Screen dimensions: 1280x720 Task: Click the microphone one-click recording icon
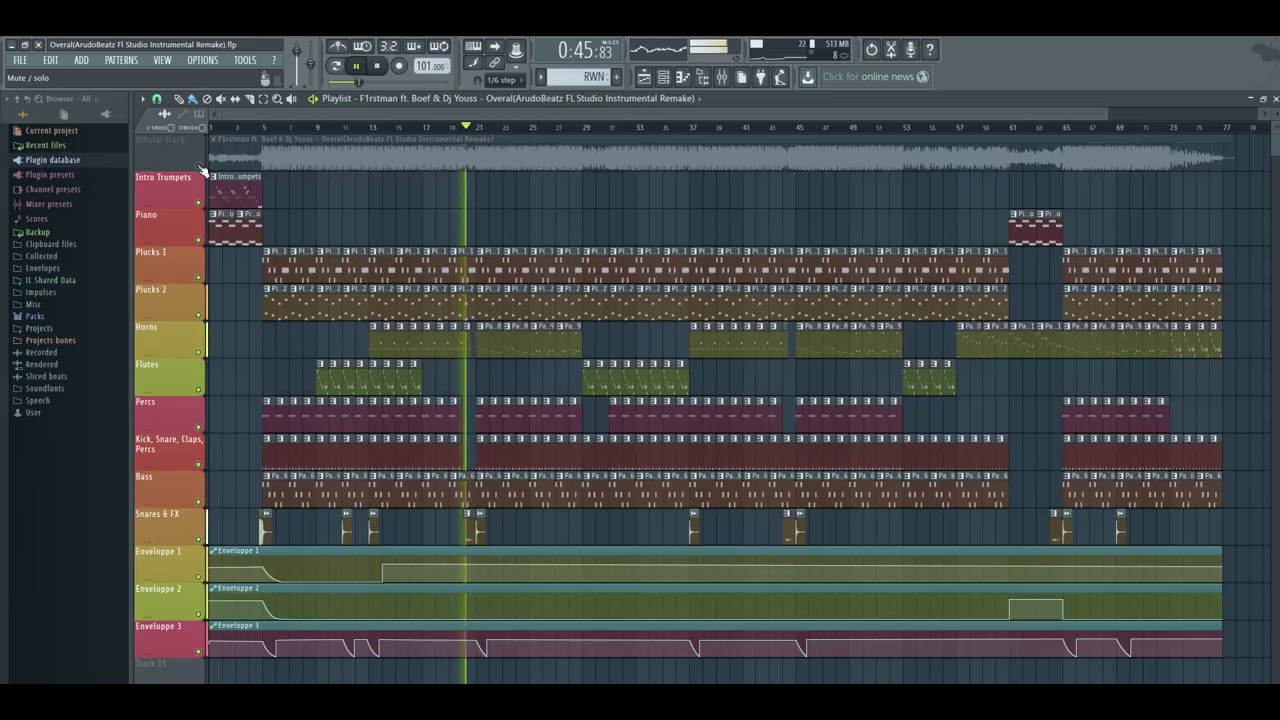click(910, 49)
